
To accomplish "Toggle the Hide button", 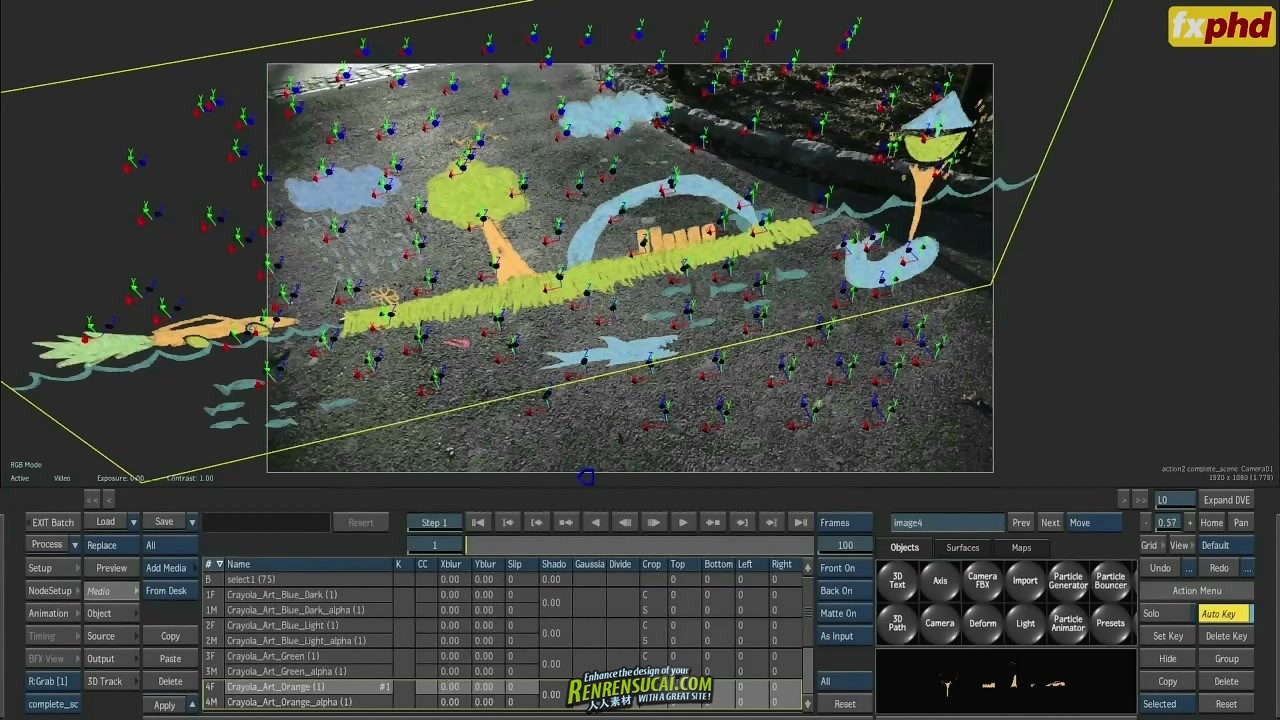I will tap(1167, 659).
